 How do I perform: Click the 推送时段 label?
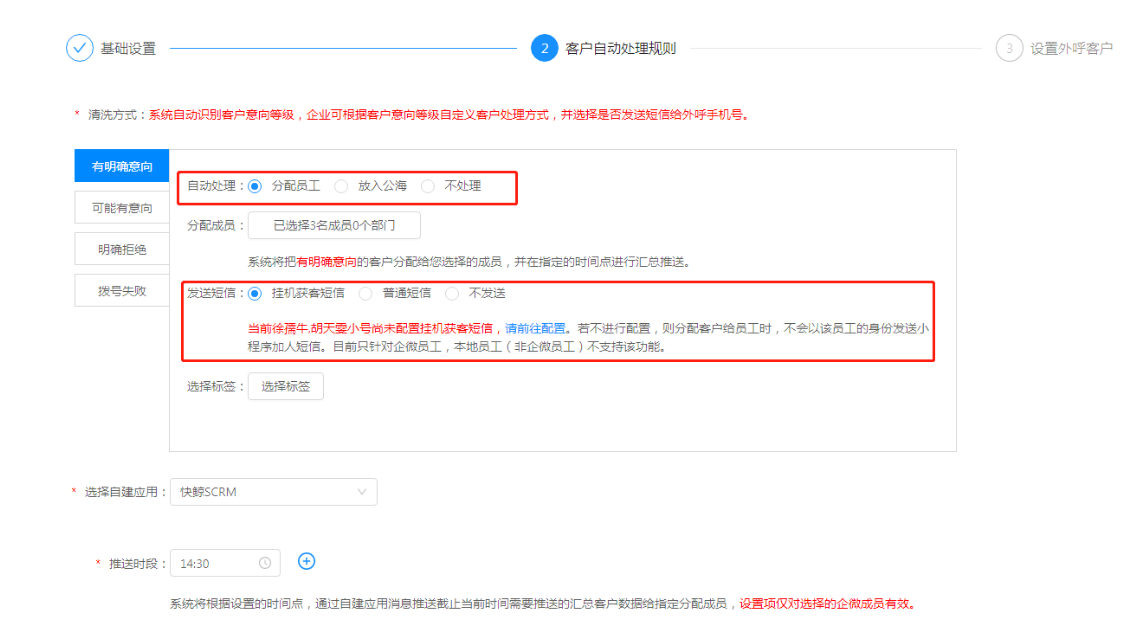[x=133, y=563]
